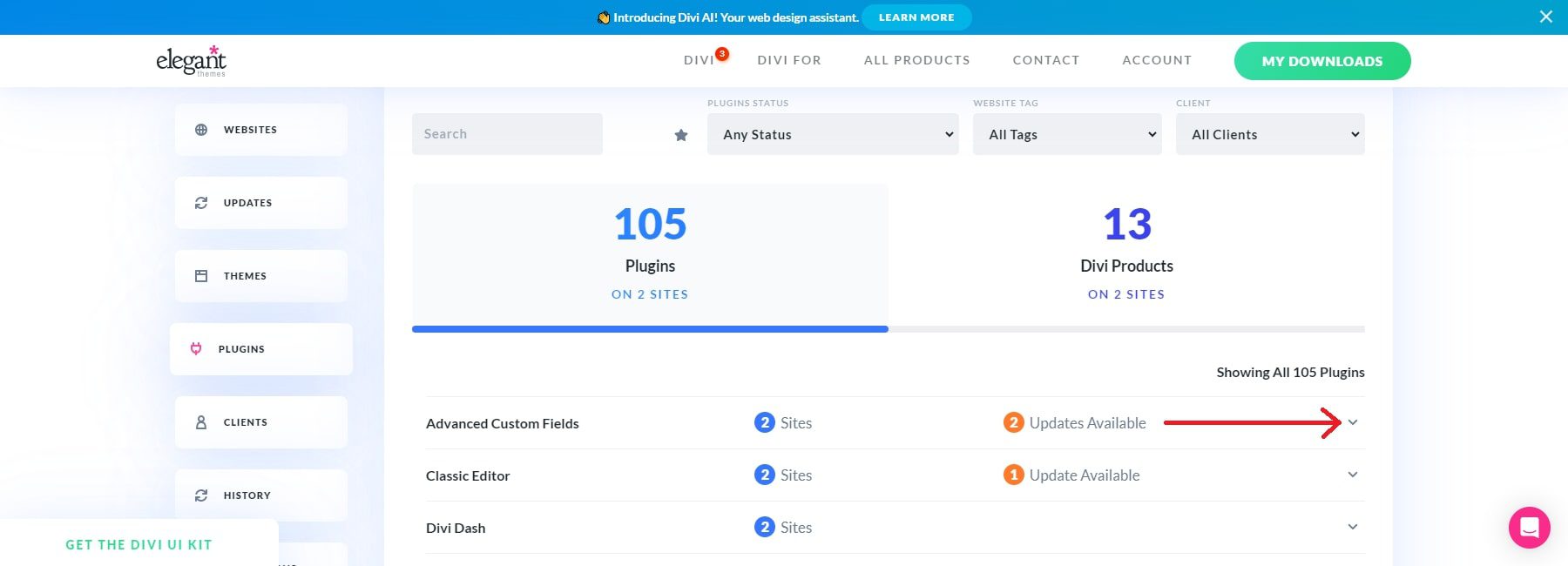Open the Themes sidebar section
Viewport: 1568px width, 566px height.
click(x=261, y=276)
